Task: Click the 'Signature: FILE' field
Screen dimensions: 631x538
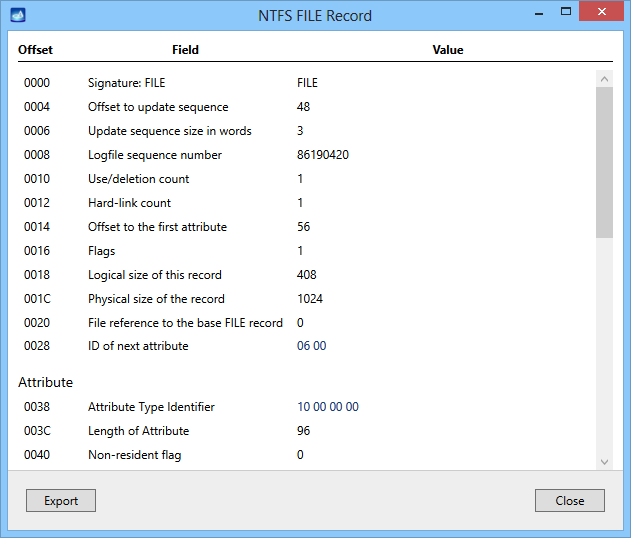Action: [x=126, y=83]
